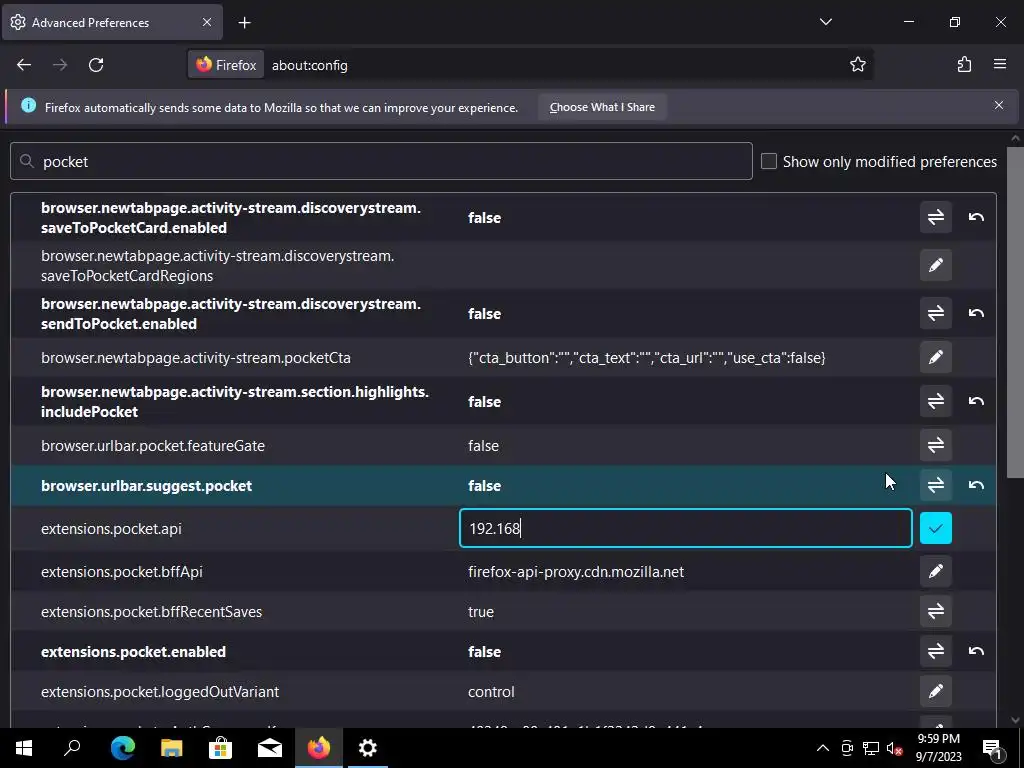The image size is (1024, 768).
Task: Toggle sendToPocket.enabled preference value
Action: 935,313
